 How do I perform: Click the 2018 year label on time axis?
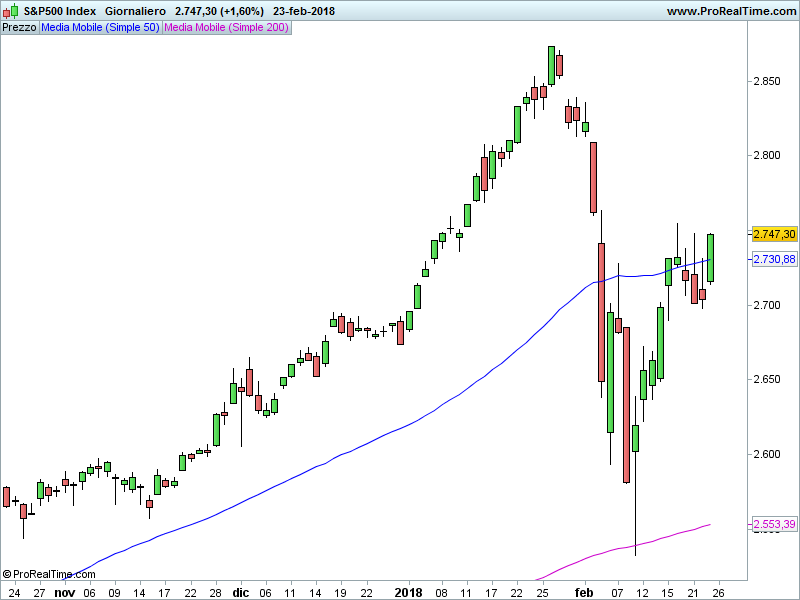tap(409, 593)
